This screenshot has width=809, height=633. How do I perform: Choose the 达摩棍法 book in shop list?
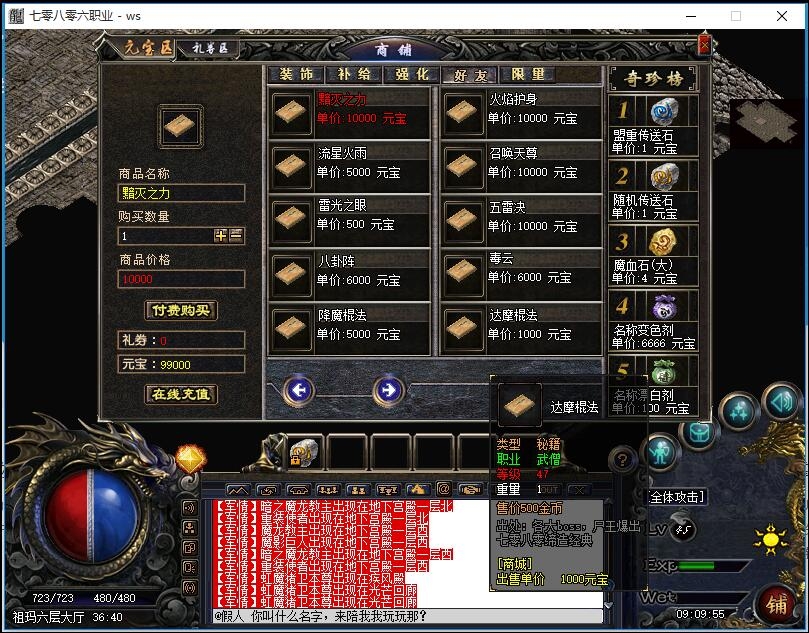(x=465, y=326)
